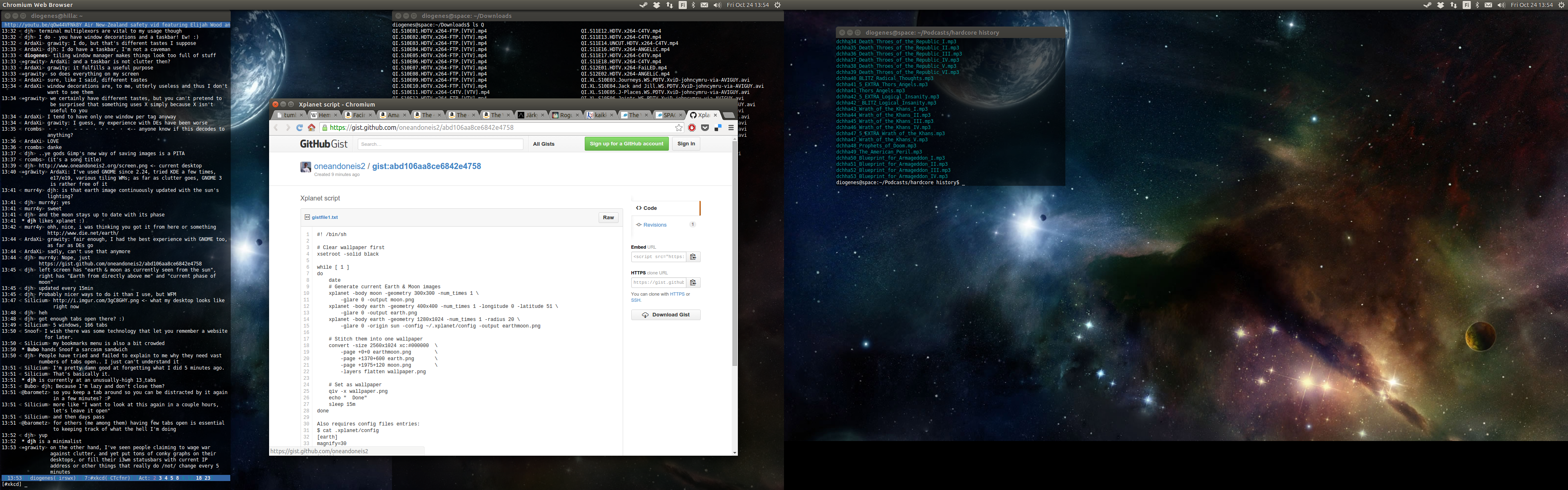
Task: Close the tumbl tab
Action: (x=301, y=115)
